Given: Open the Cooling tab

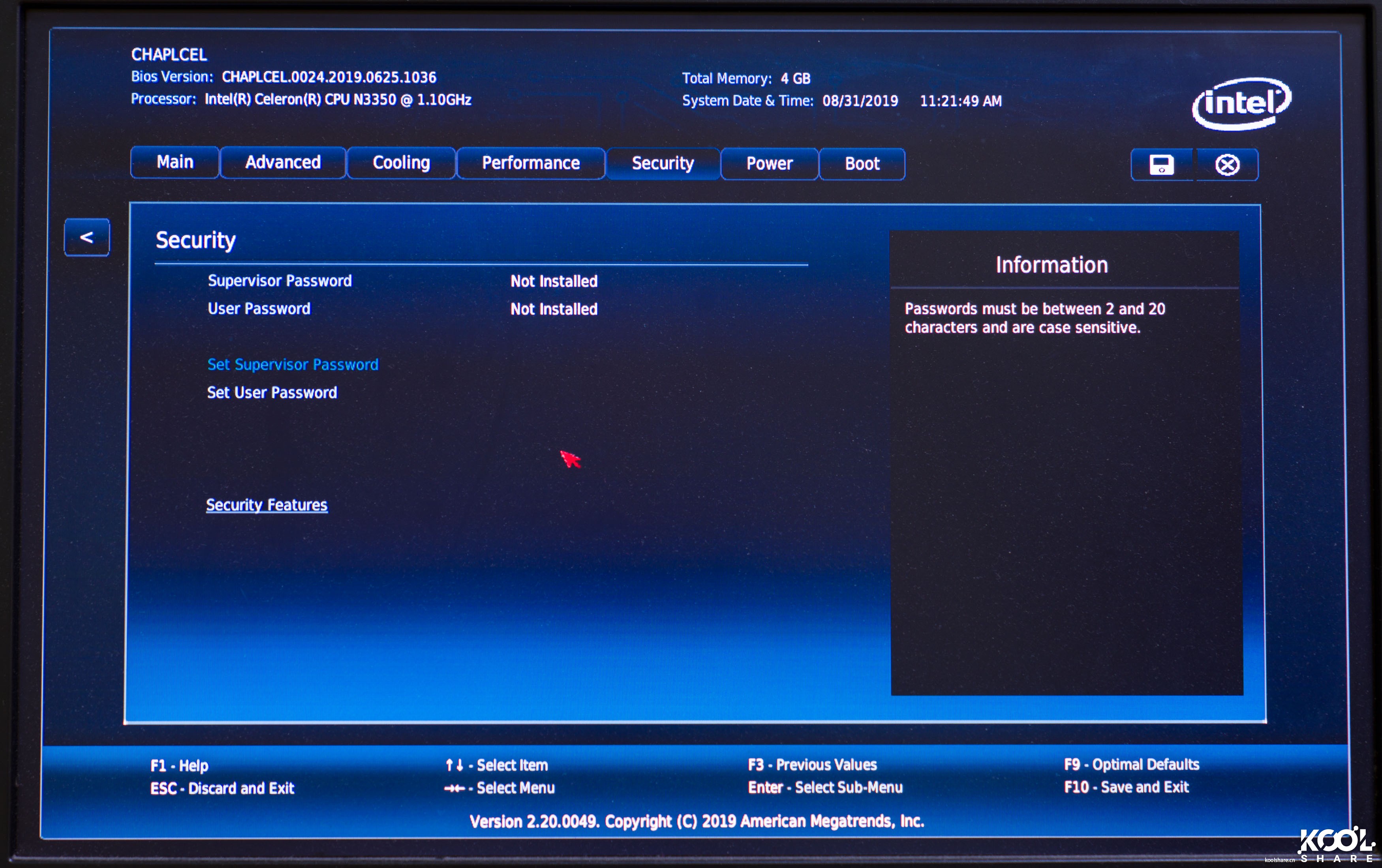Looking at the screenshot, I should tap(401, 163).
